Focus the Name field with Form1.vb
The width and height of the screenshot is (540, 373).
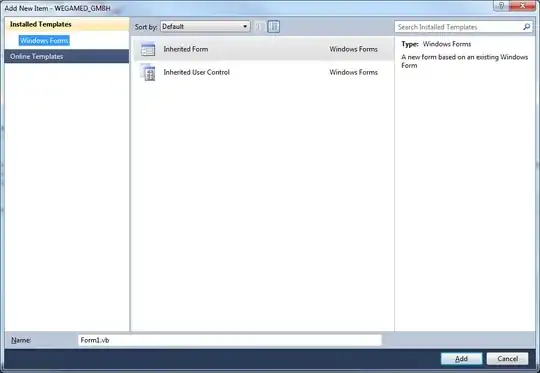pyautogui.click(x=230, y=340)
